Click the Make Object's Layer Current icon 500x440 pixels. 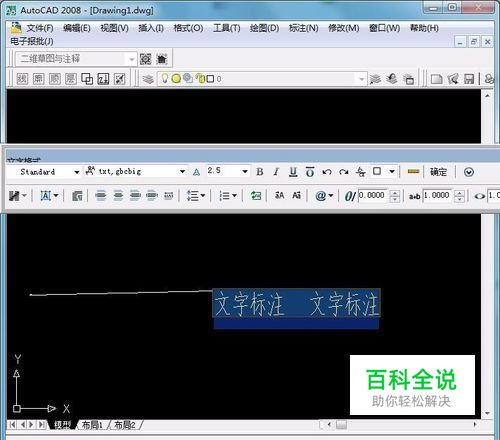coord(375,79)
